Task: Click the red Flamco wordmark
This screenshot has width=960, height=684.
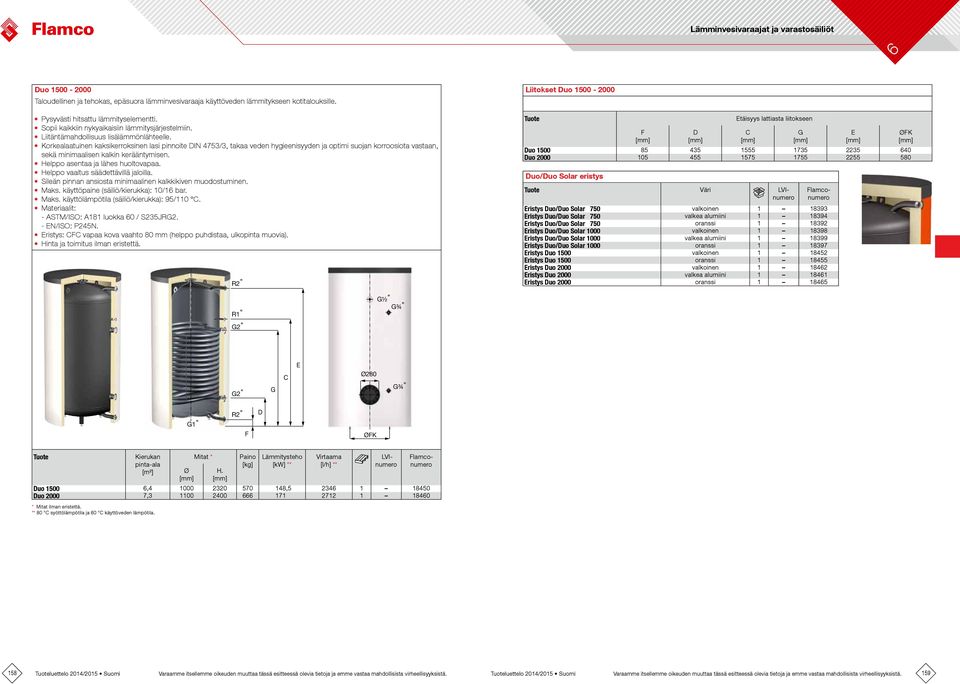Action: [62, 29]
